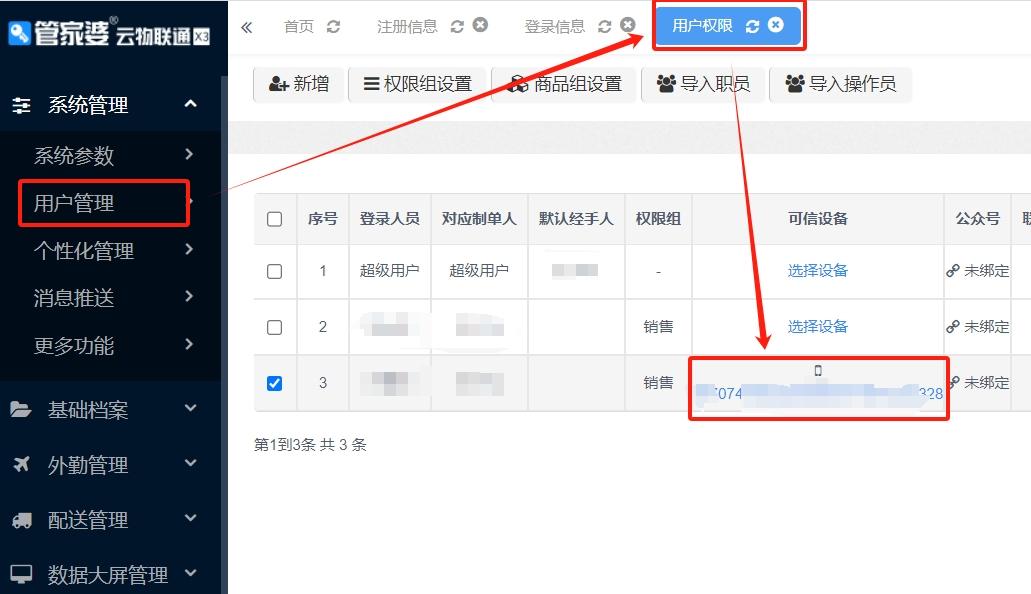Click 选择设备 link in row 2

point(818,326)
